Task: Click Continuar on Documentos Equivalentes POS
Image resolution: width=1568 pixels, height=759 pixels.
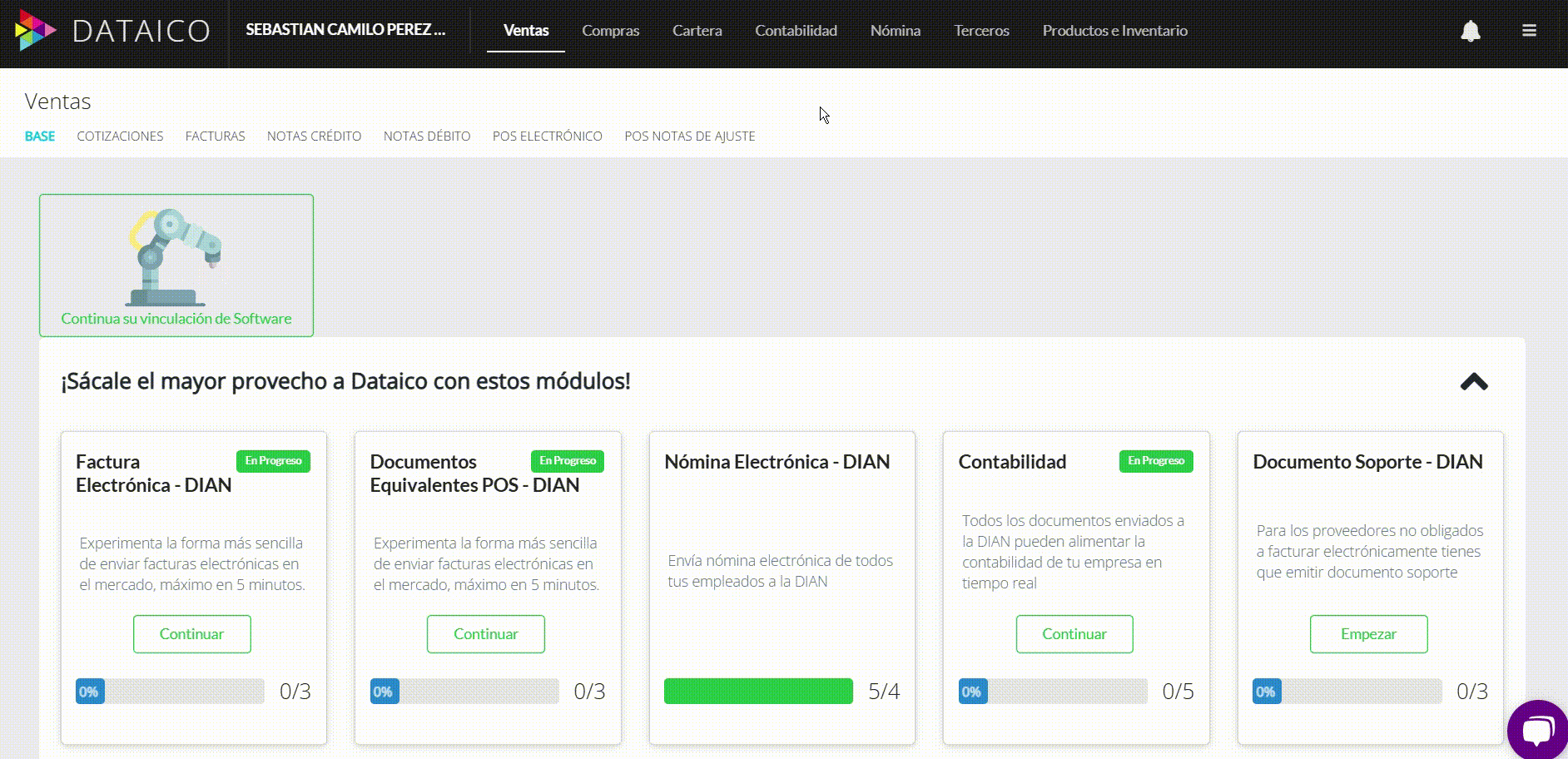Action: [x=485, y=633]
